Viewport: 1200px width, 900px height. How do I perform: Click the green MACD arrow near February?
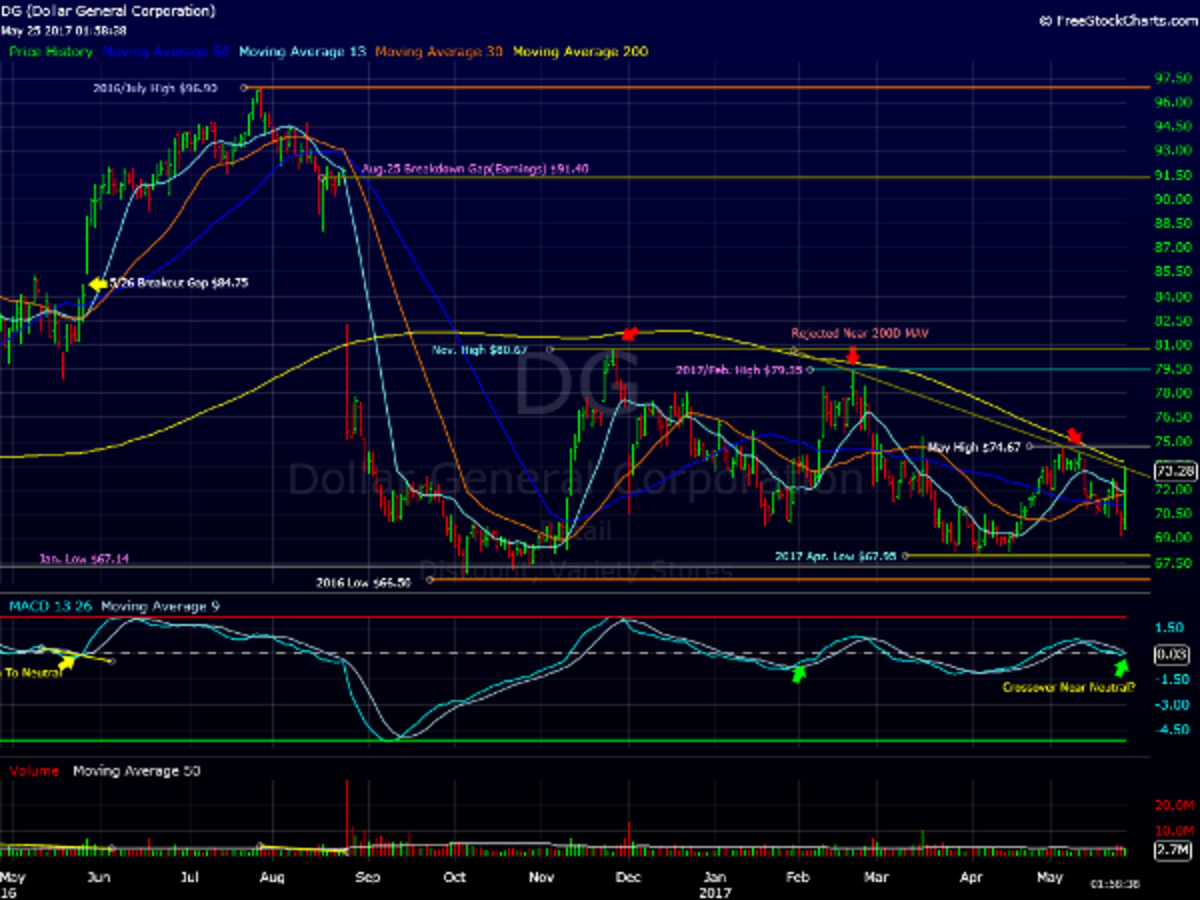click(x=798, y=674)
